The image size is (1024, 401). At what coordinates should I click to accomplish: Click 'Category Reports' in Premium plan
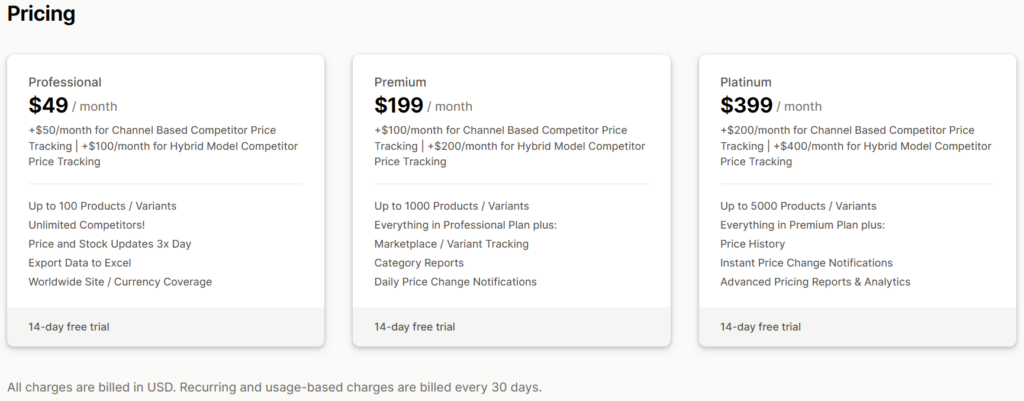point(419,263)
